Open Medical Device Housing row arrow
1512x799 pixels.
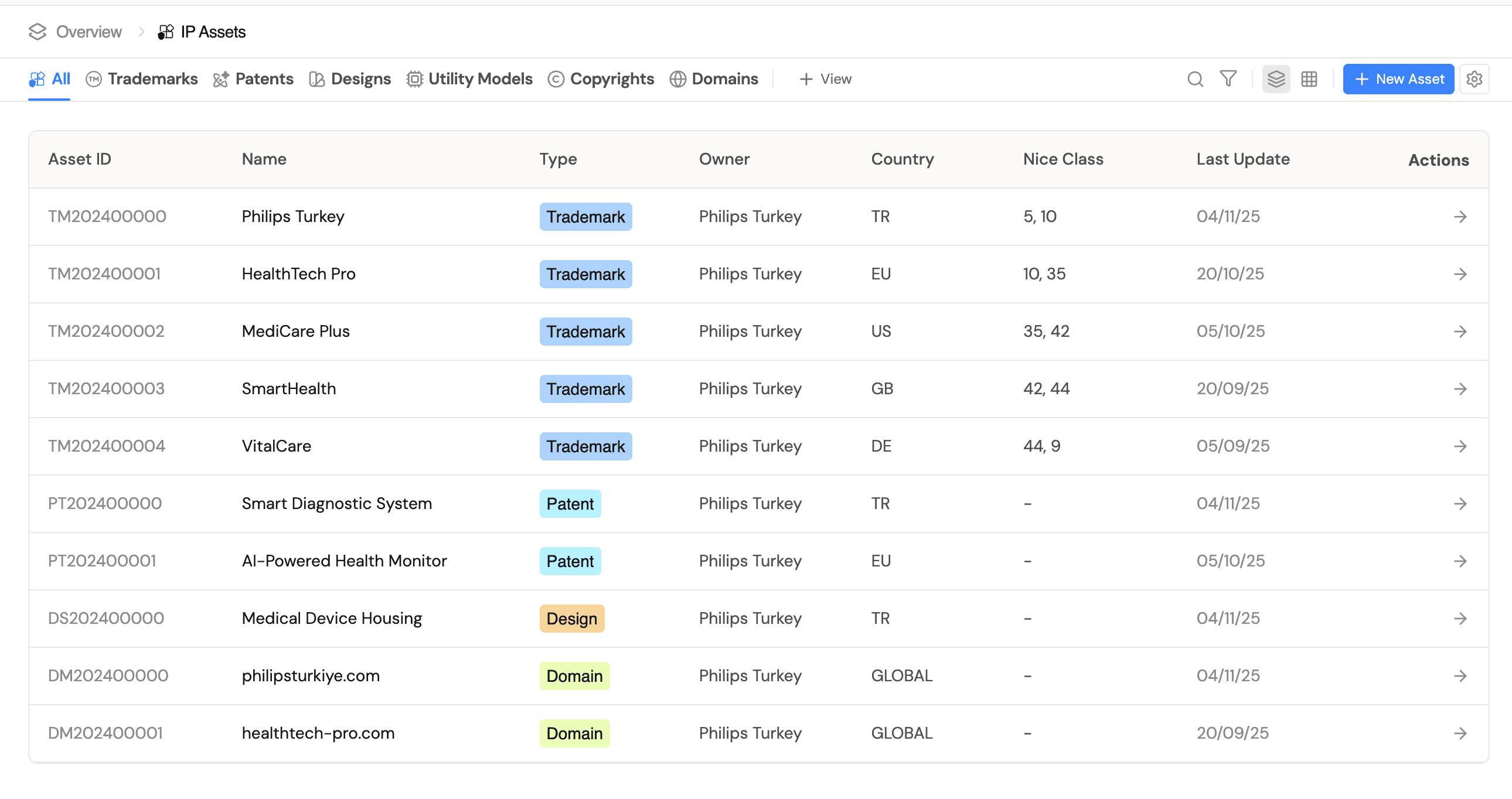pos(1460,619)
